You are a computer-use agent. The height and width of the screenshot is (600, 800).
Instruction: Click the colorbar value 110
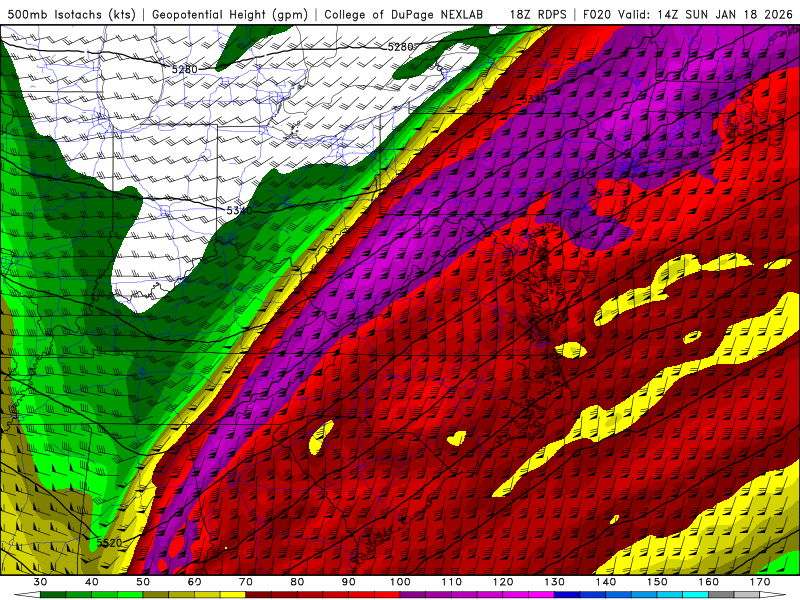click(x=452, y=582)
